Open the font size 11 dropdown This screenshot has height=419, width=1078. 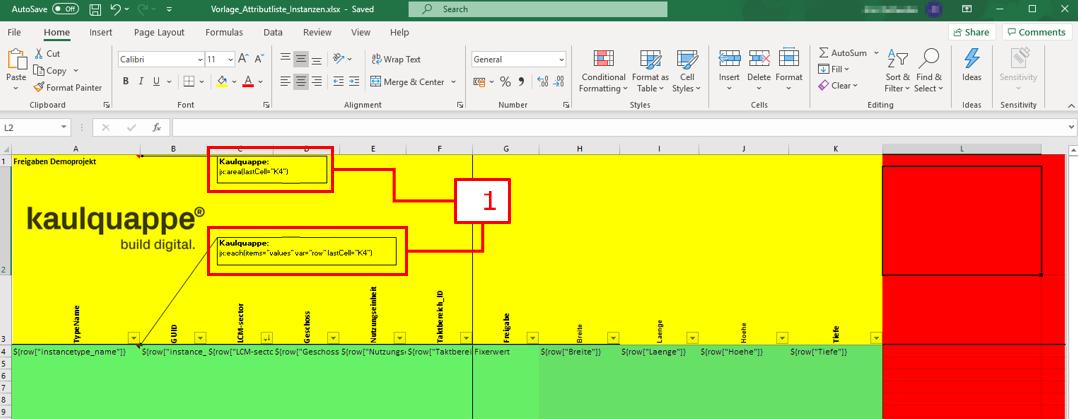230,60
